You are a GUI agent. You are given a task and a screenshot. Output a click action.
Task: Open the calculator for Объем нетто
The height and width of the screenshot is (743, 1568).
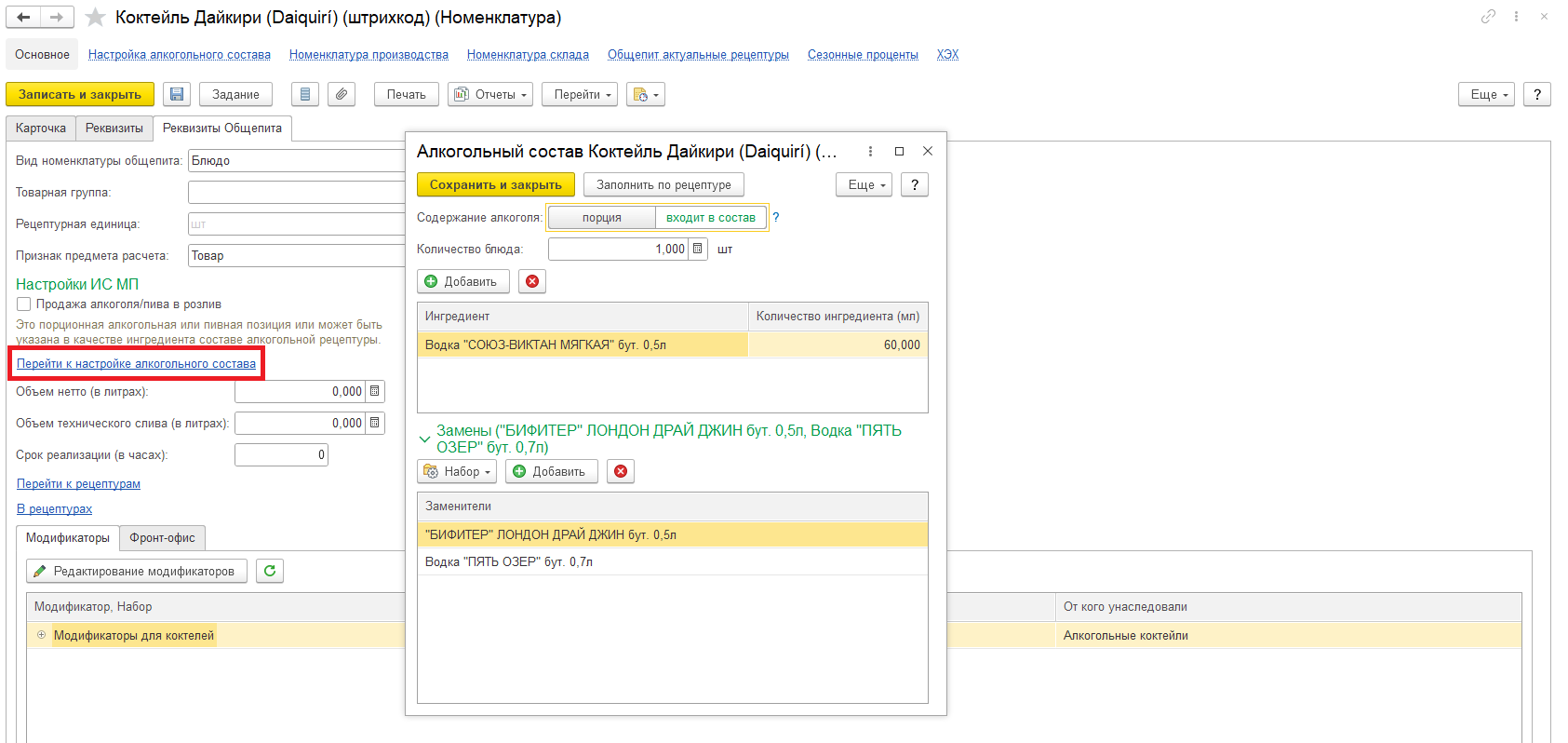[x=375, y=392]
